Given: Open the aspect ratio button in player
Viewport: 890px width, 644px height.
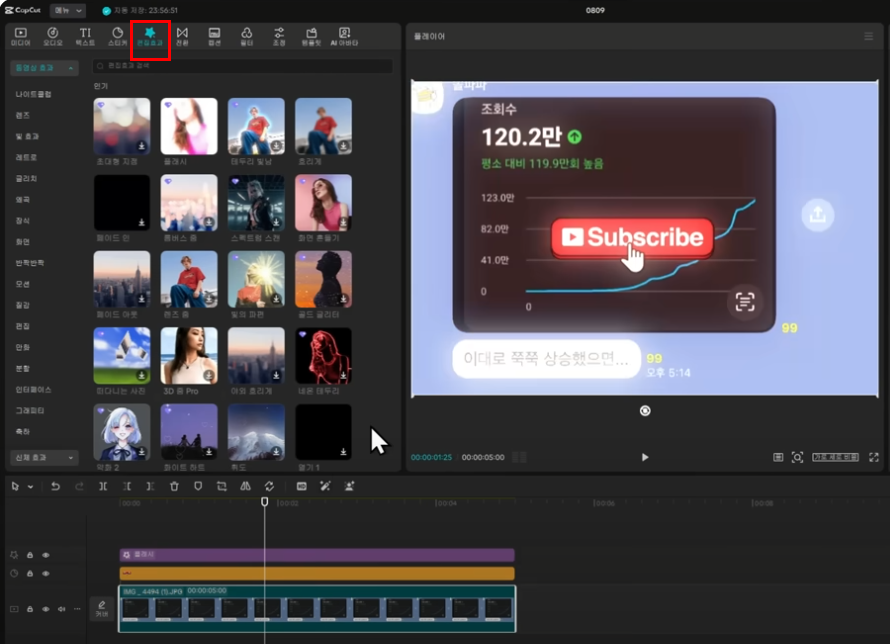Looking at the screenshot, I should pos(836,457).
